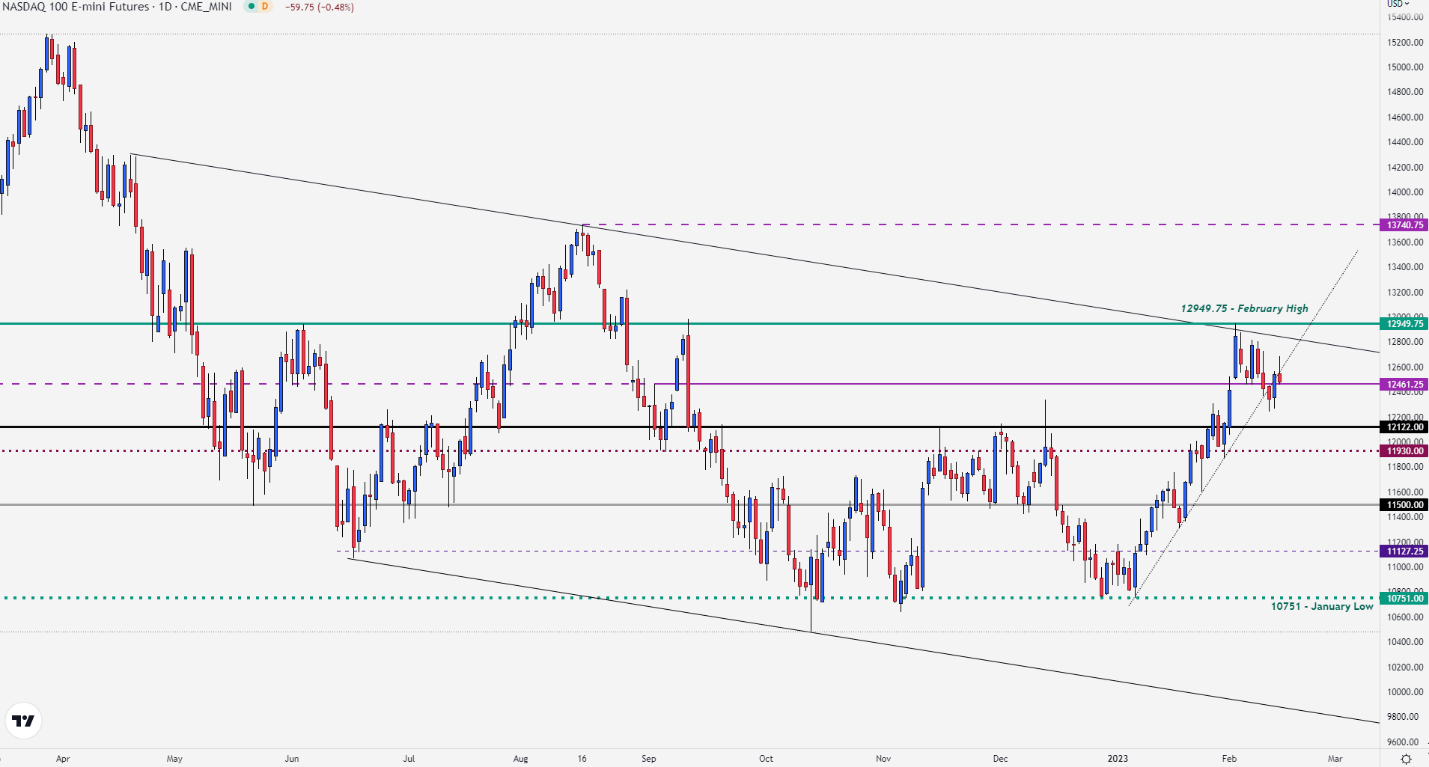
Task: Click the −59.75 (−0.48%) price change
Action: [319, 6]
